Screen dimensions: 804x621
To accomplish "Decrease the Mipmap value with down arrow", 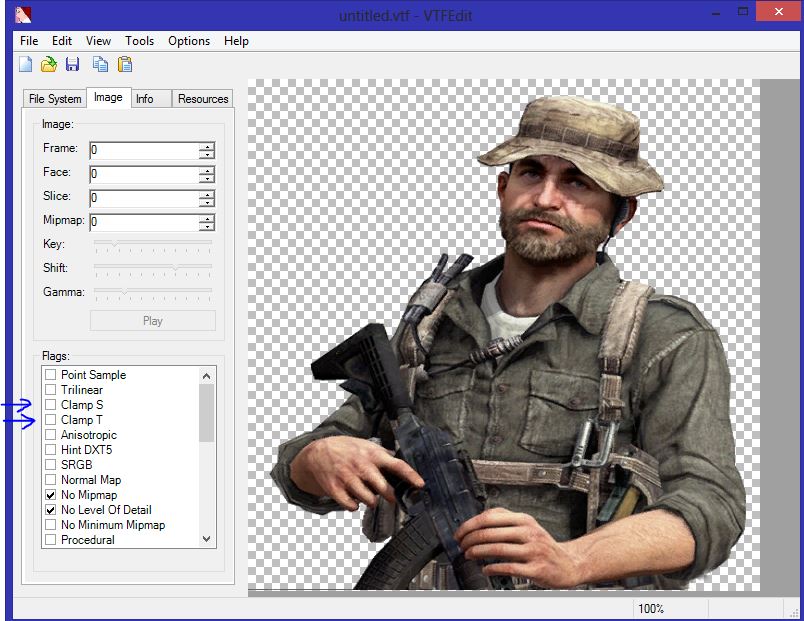I will coord(207,227).
